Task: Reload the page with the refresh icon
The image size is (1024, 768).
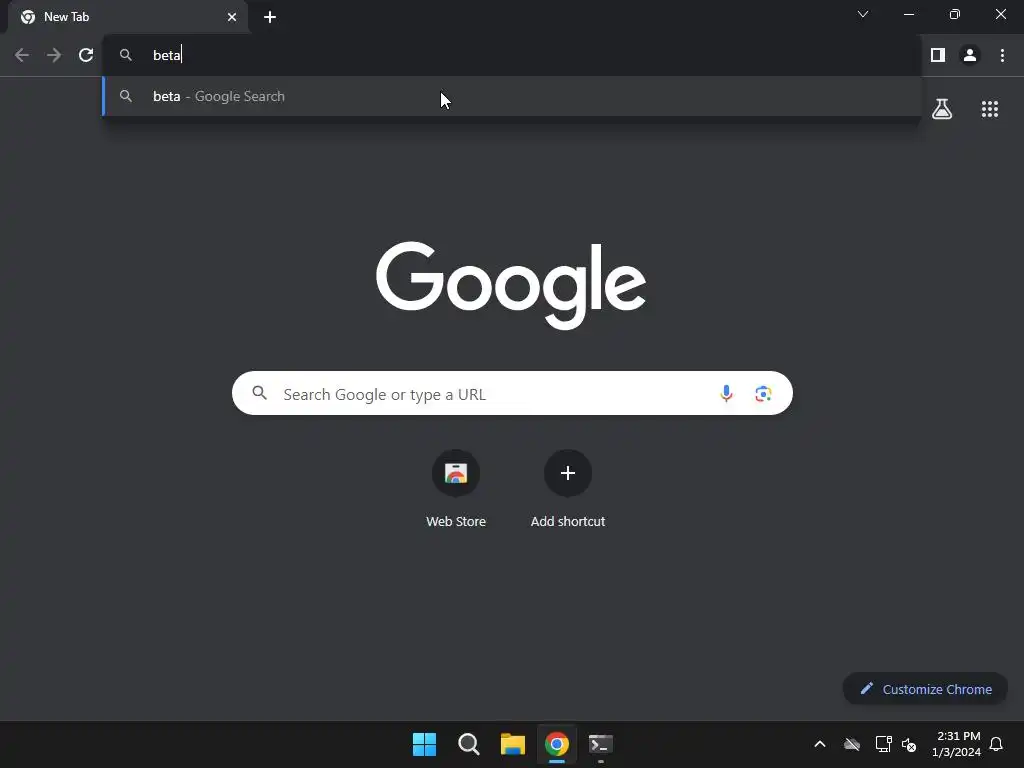Action: (86, 56)
